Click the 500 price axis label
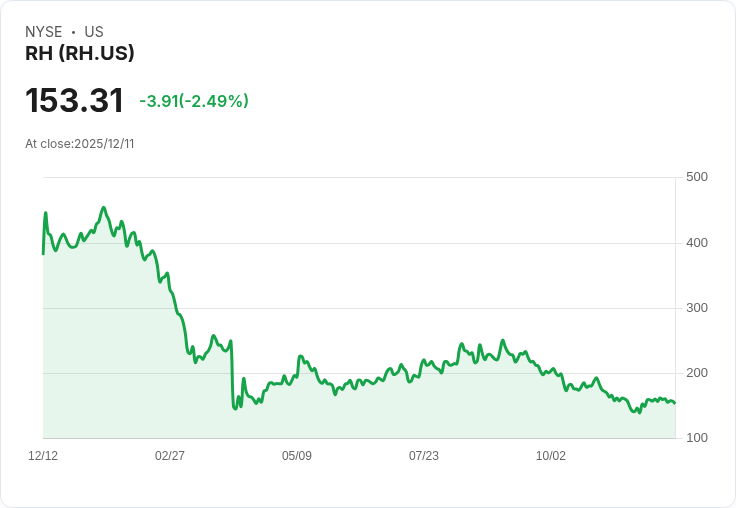The height and width of the screenshot is (508, 736). pyautogui.click(x=697, y=178)
